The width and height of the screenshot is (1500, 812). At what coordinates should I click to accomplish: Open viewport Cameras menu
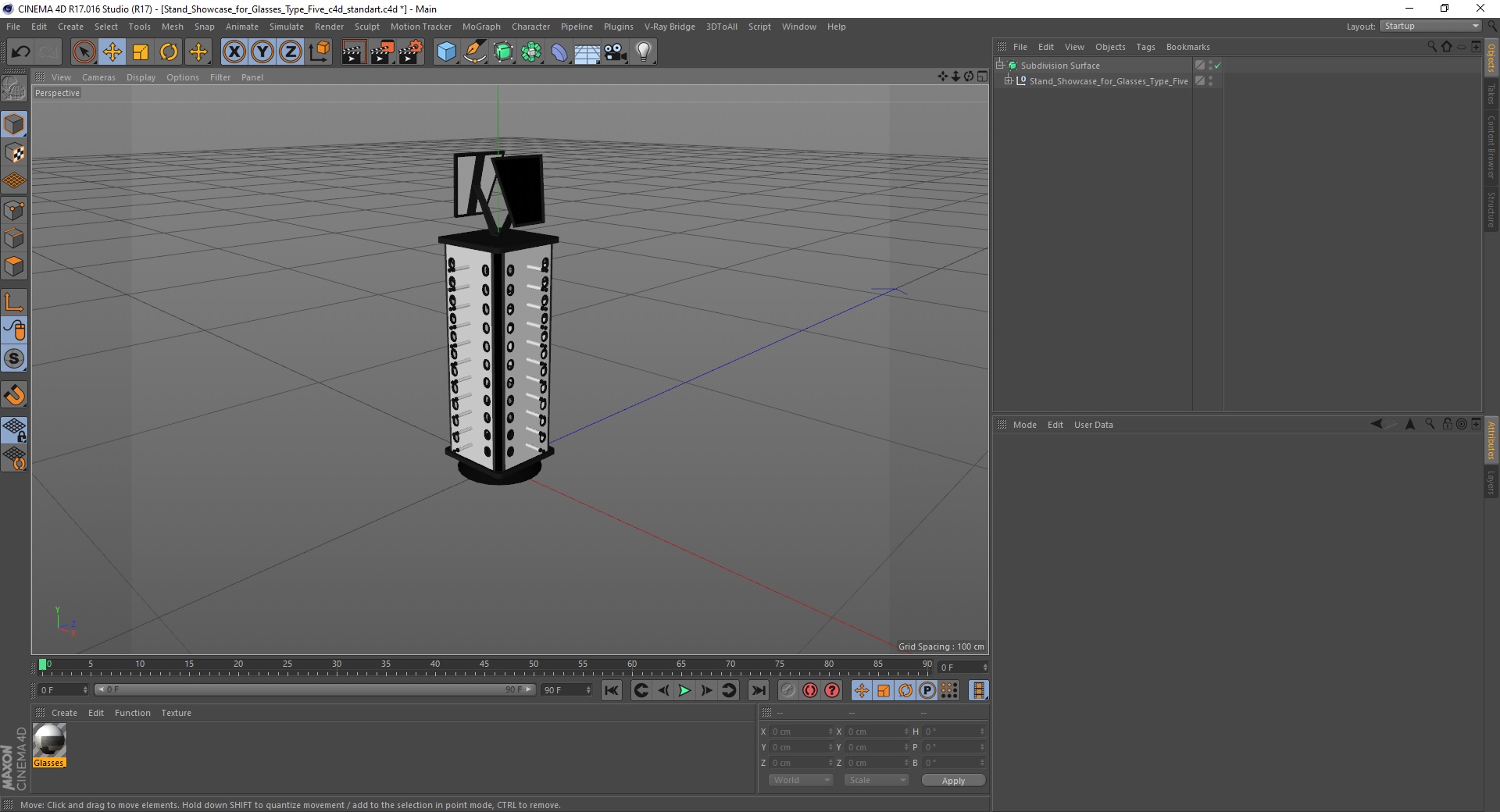(98, 77)
